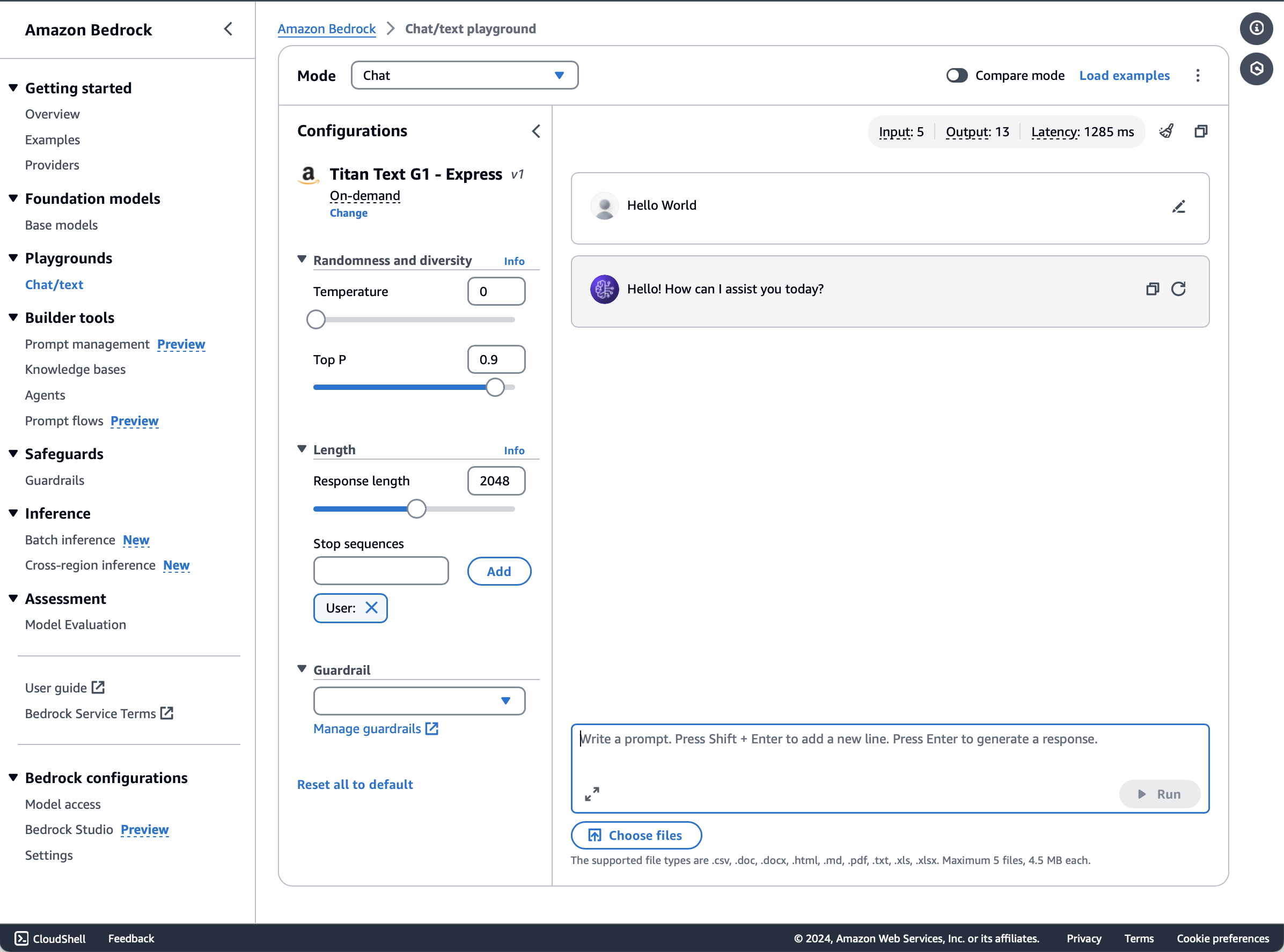This screenshot has height=952, width=1284.
Task: Click the Top P slider handle
Action: point(495,387)
